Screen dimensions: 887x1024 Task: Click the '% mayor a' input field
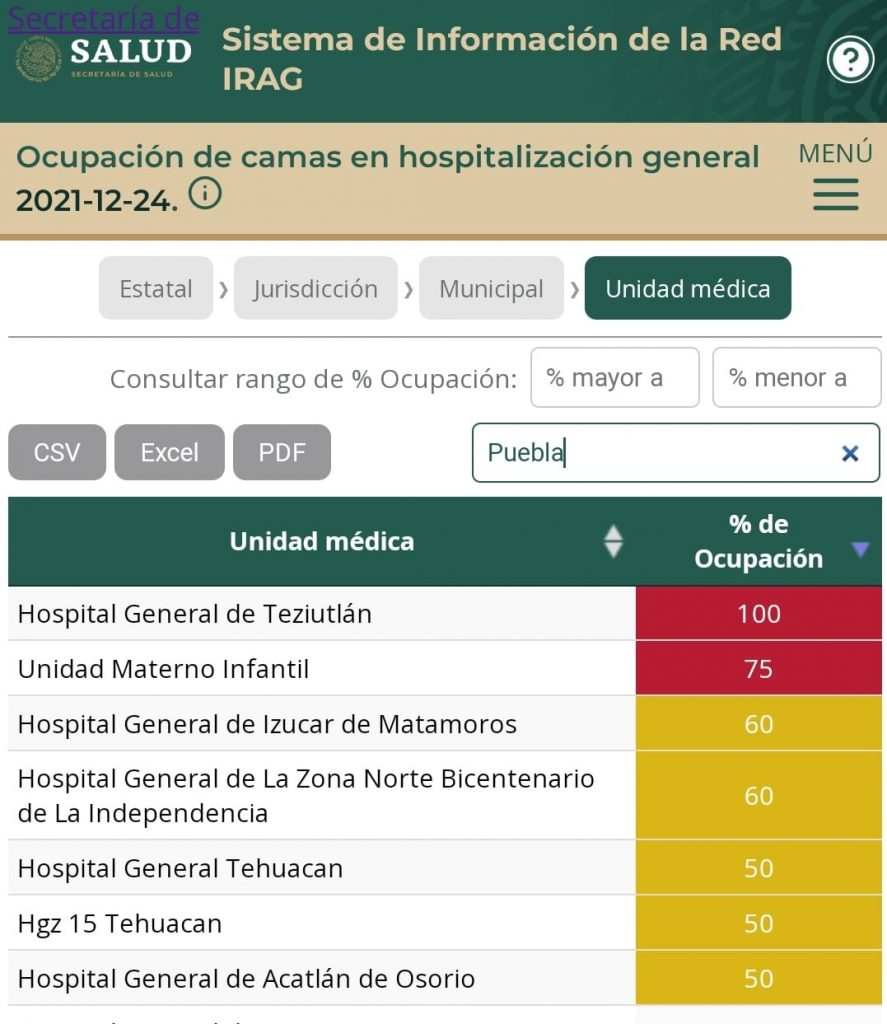614,378
